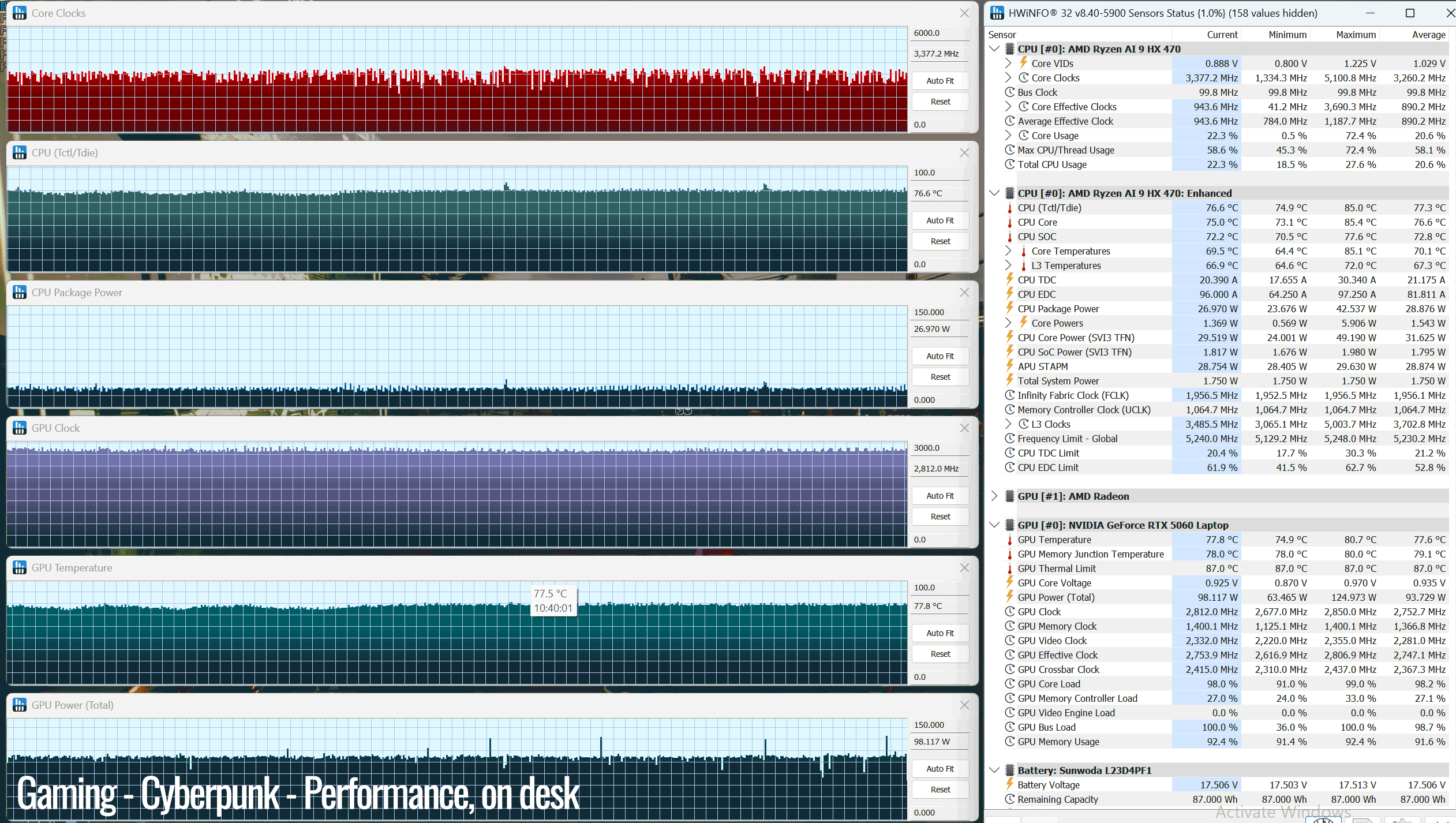Edit the Core Clocks graph maximum value 6000.0

[x=940, y=33]
